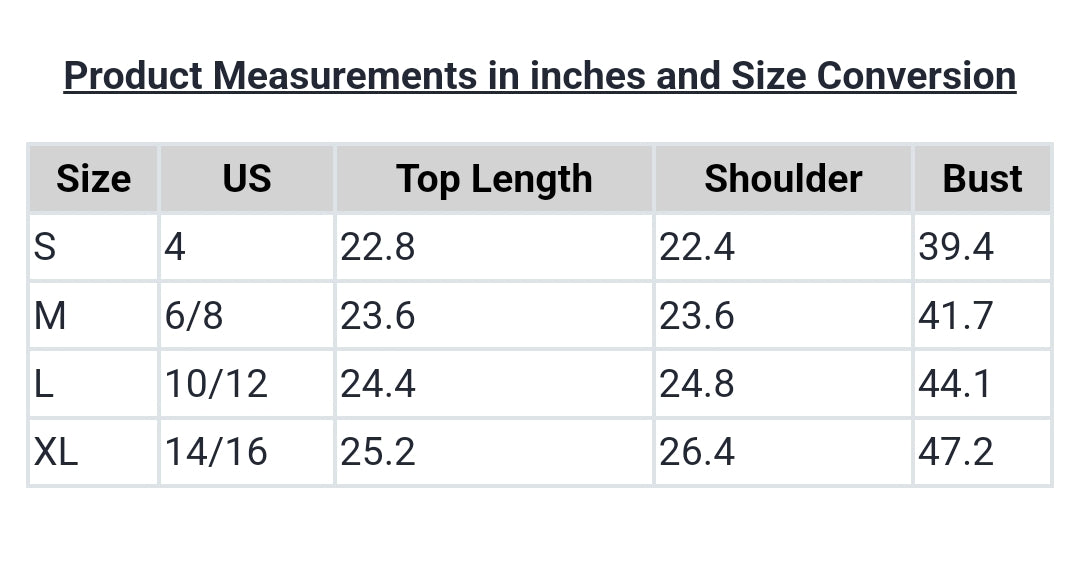Viewport: 1079px width, 569px height.
Task: Select the M size cell
Action: pos(50,316)
